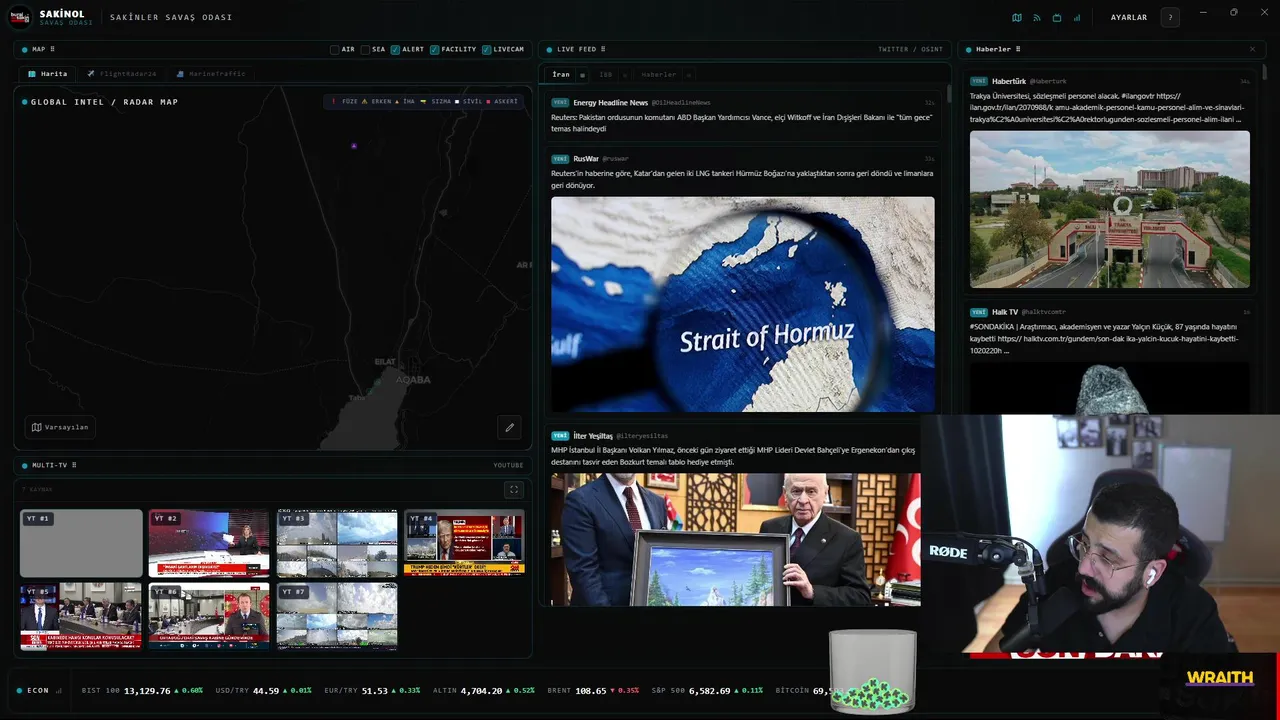The height and width of the screenshot is (720, 1280).
Task: Open the YT #3 camera grid tile
Action: [x=337, y=544]
